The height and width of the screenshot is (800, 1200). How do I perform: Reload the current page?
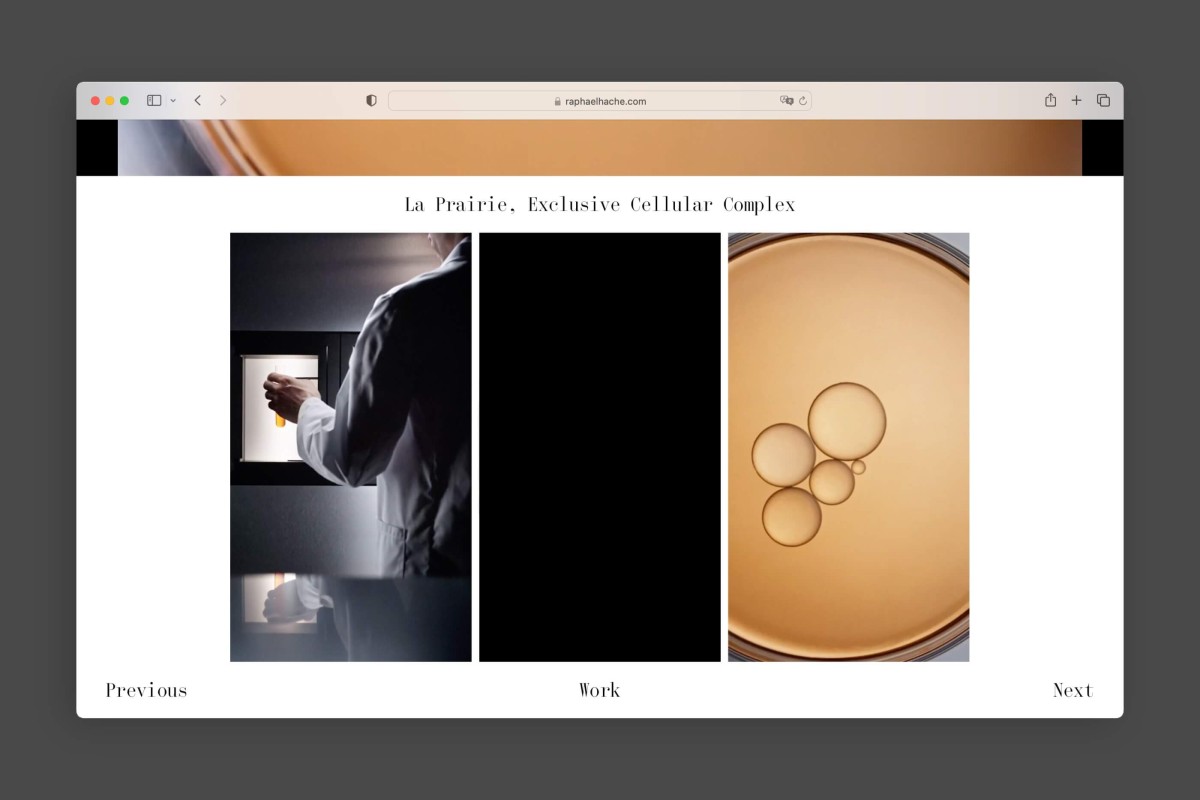(803, 101)
